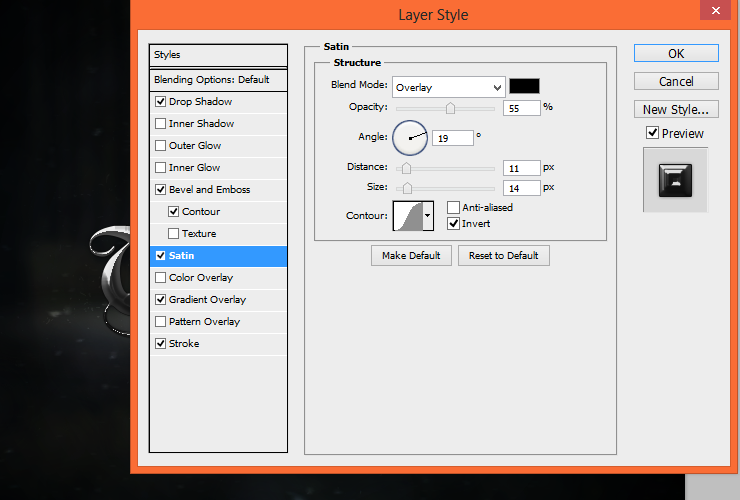Close the Layer Style dialog
This screenshot has height=500, width=740.
(715, 10)
